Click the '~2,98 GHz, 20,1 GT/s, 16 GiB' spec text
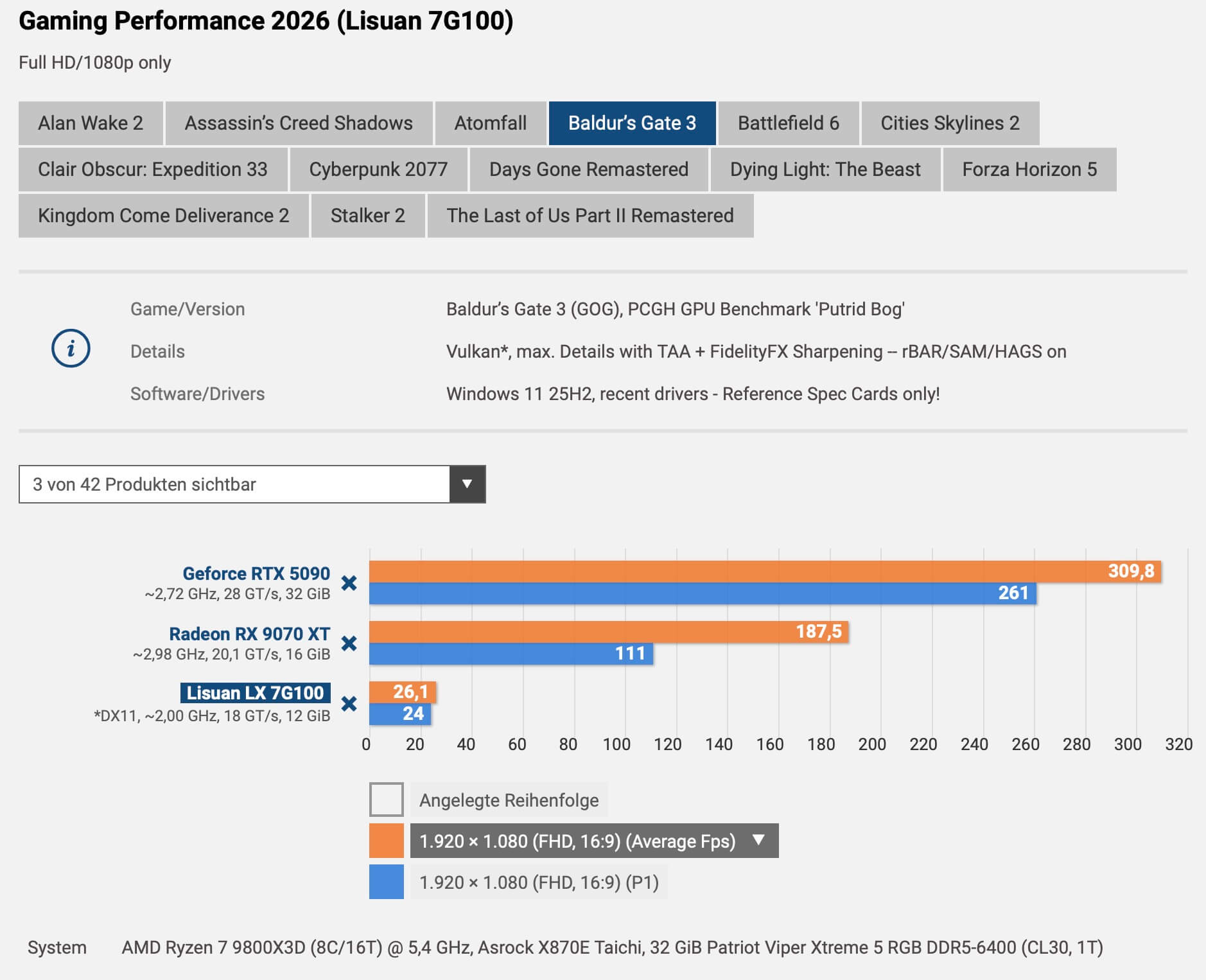This screenshot has height=980, width=1206. coord(232,654)
